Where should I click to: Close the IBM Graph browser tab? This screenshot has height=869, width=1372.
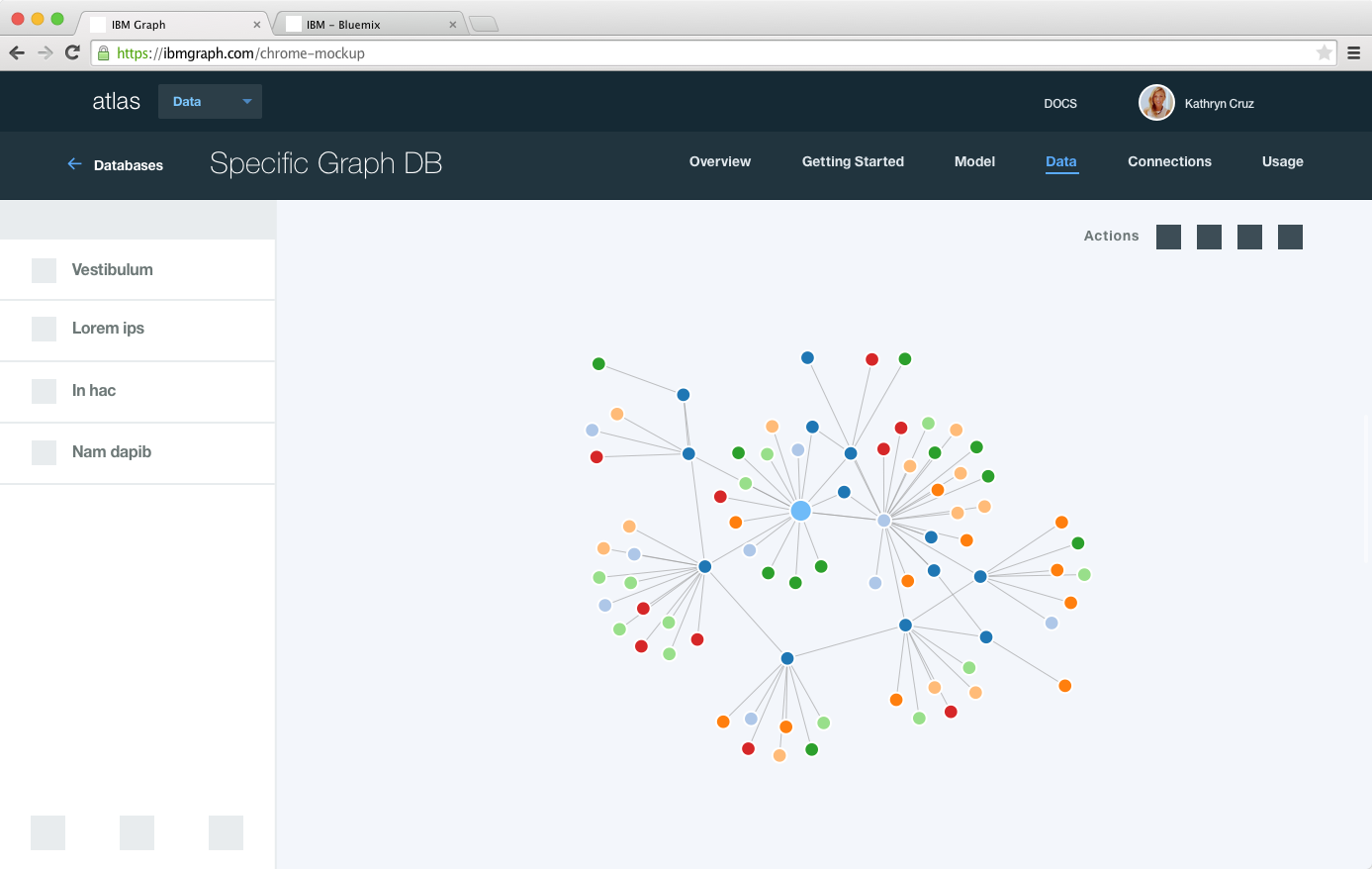257,25
